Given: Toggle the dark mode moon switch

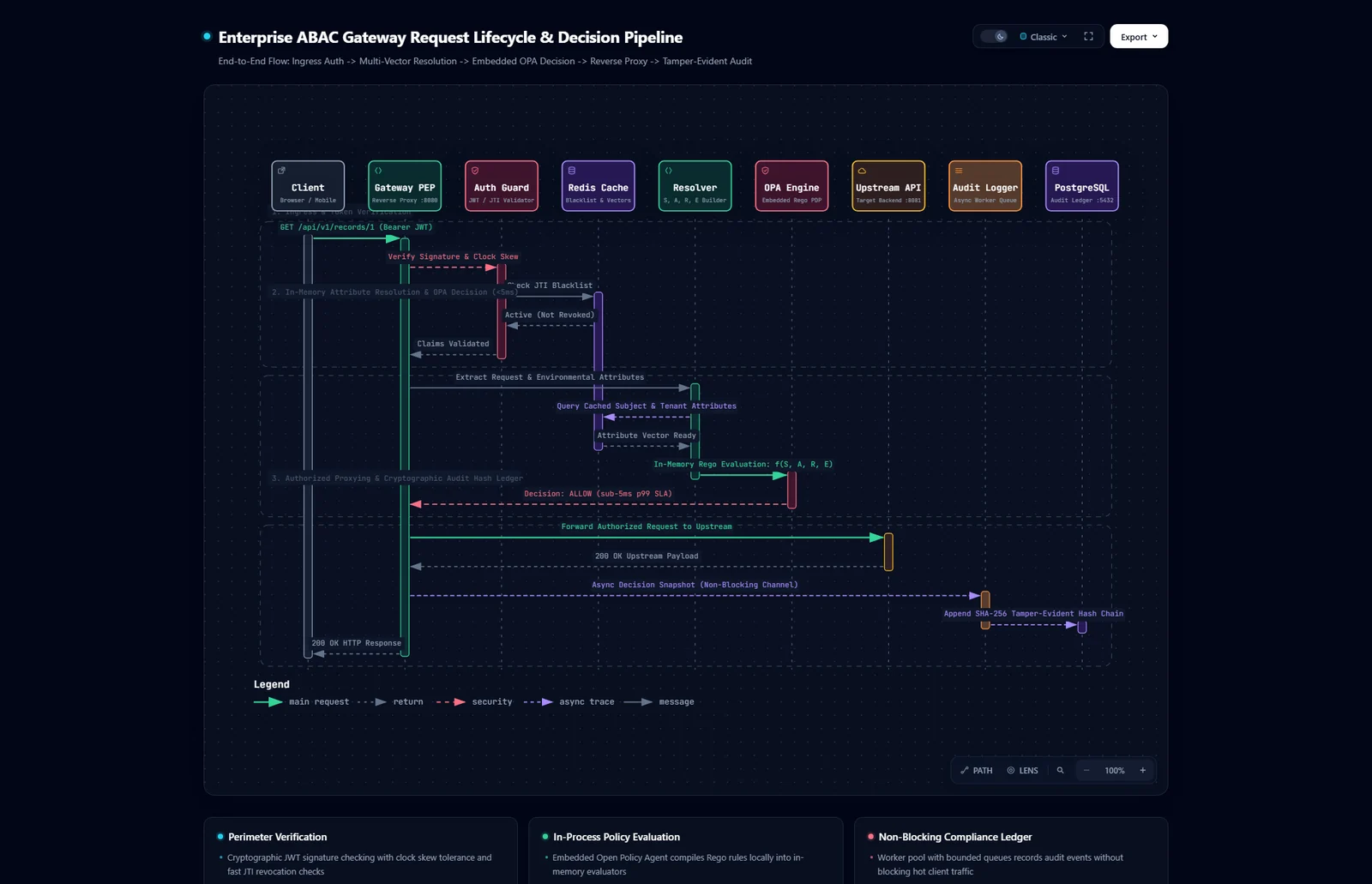Looking at the screenshot, I should (x=994, y=37).
